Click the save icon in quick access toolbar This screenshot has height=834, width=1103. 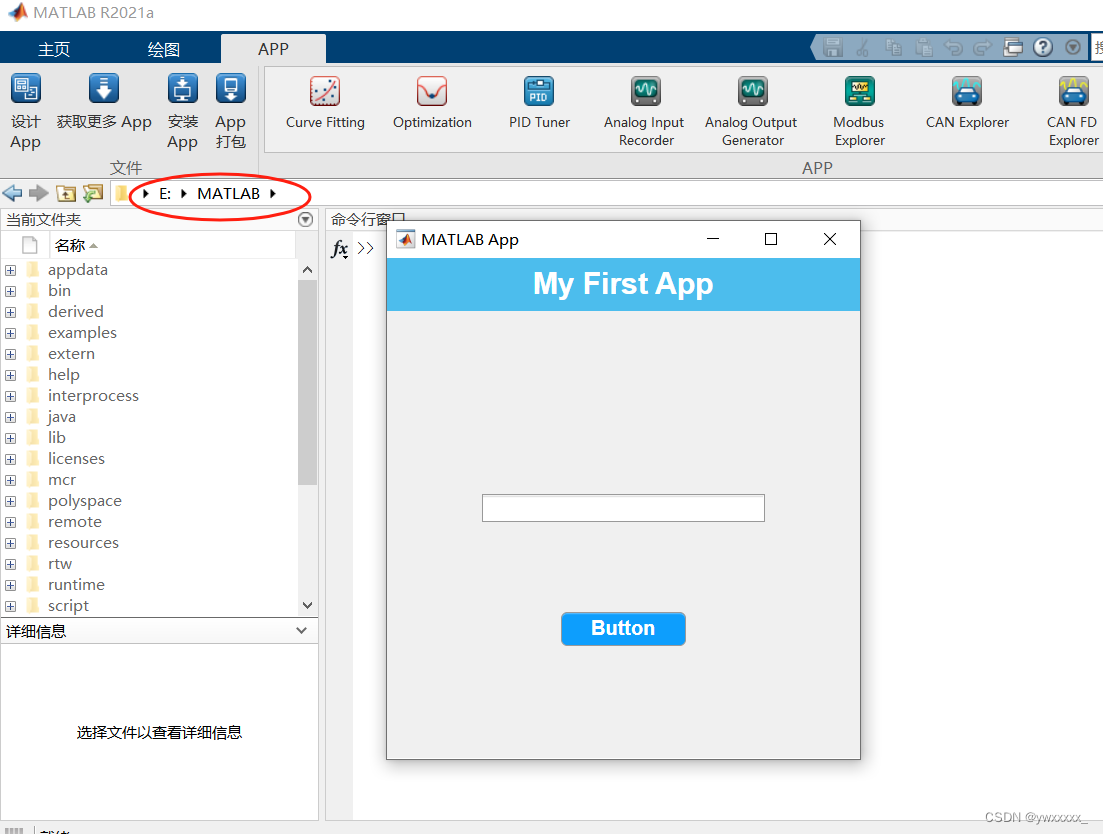pyautogui.click(x=833, y=48)
